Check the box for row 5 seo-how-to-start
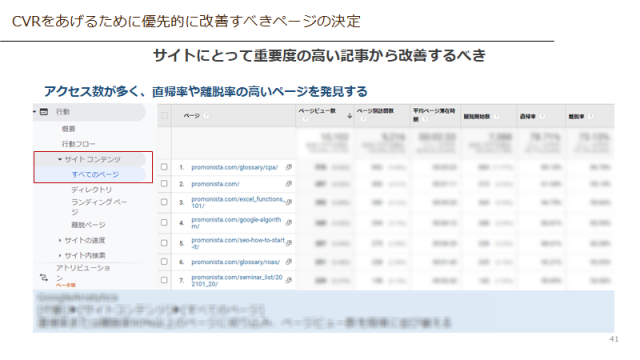This screenshot has width=640, height=360. 164,243
